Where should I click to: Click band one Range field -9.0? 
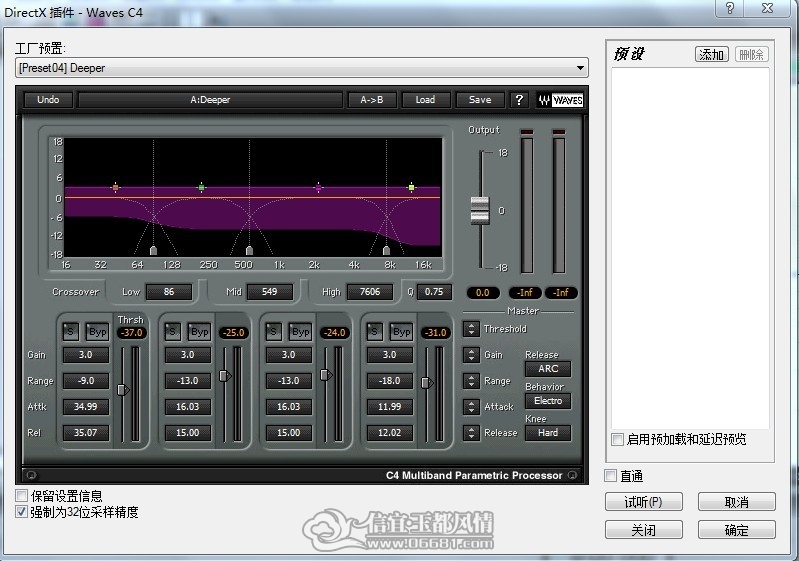pyautogui.click(x=86, y=381)
